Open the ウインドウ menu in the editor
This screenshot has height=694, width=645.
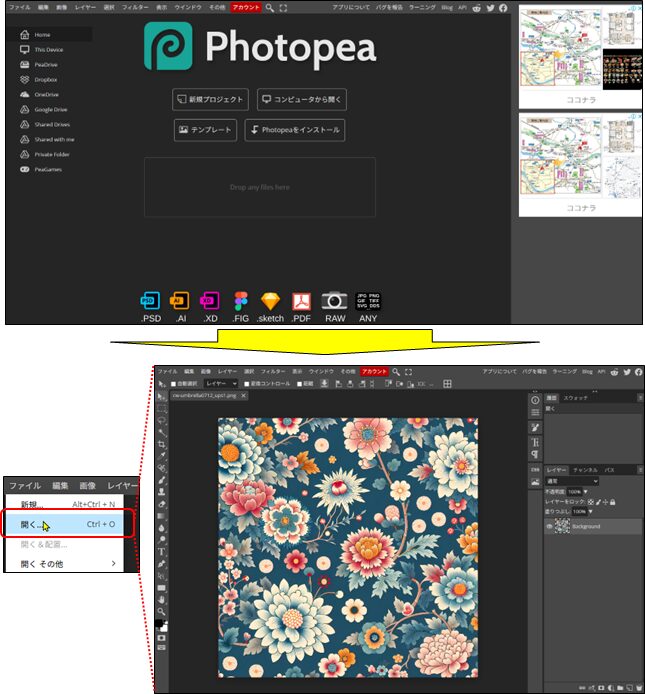coord(321,371)
